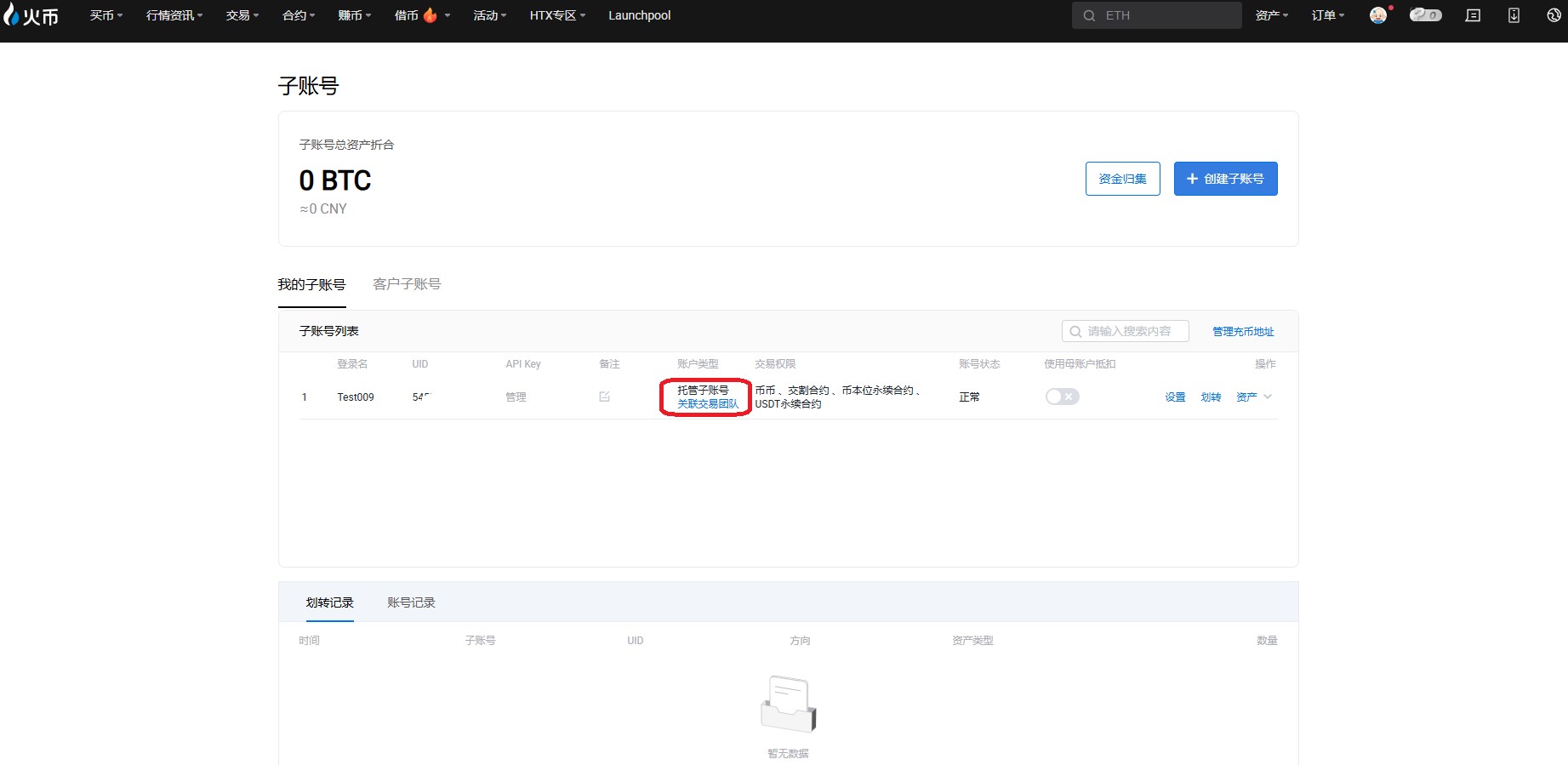Screen dimensions: 1568x765
Task: Open the 合约 navigation menu
Action: [x=298, y=15]
